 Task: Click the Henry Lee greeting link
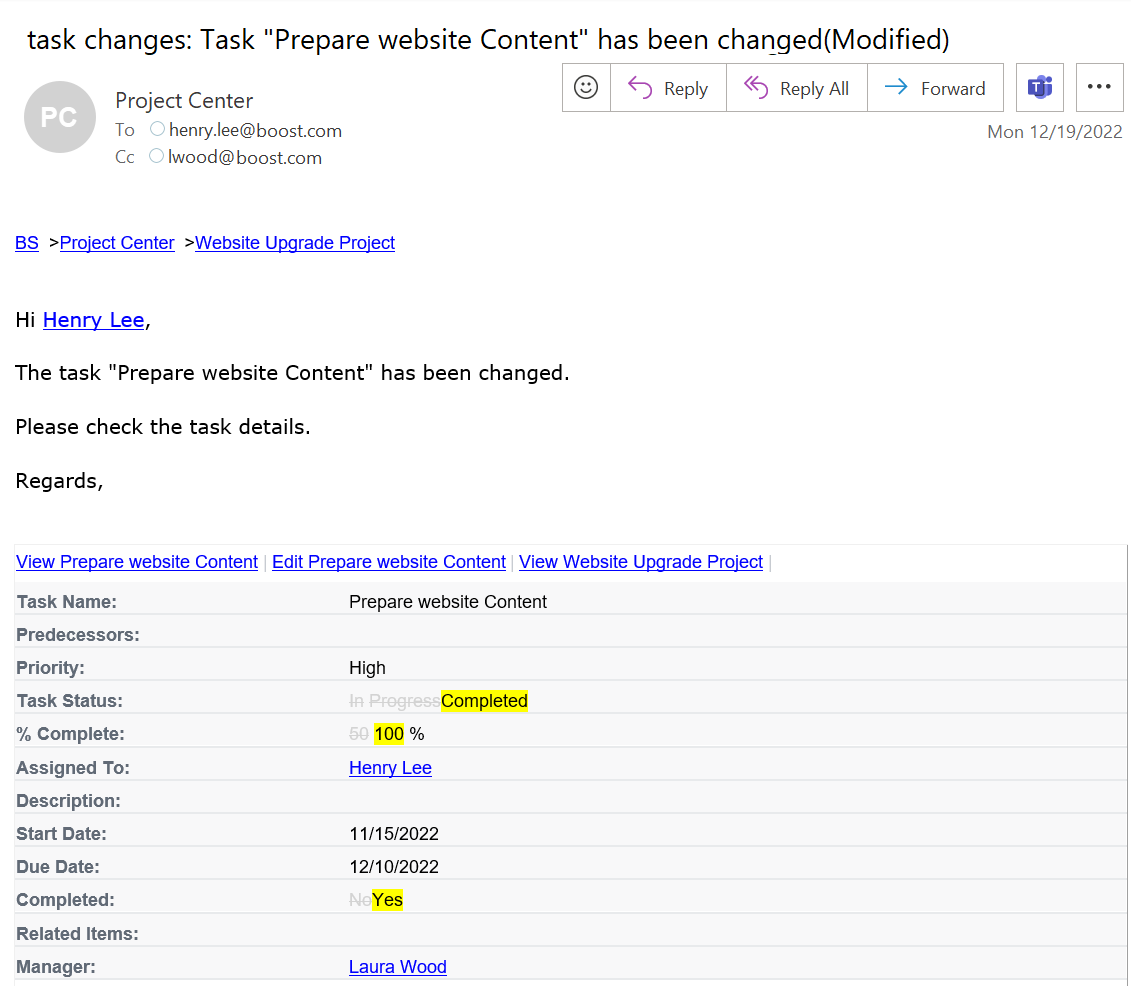[x=94, y=320]
